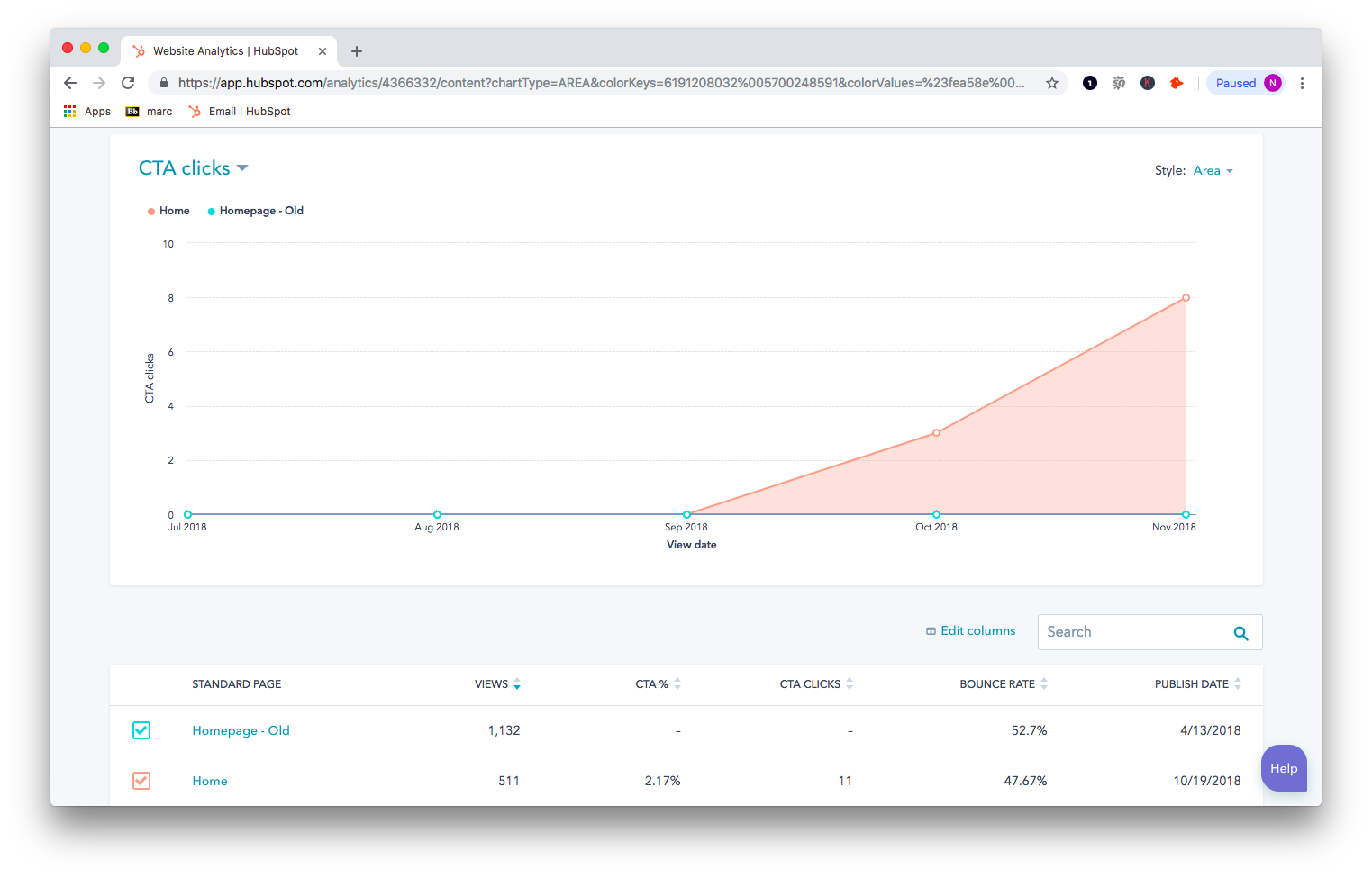The image size is (1372, 878).
Task: Bookmark this page with the star icon
Action: [1051, 83]
